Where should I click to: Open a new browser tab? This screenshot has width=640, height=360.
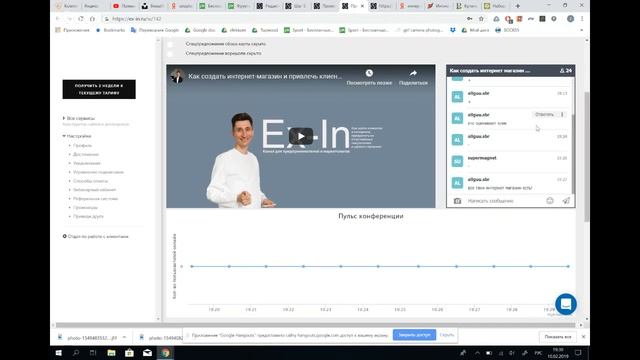tap(518, 6)
